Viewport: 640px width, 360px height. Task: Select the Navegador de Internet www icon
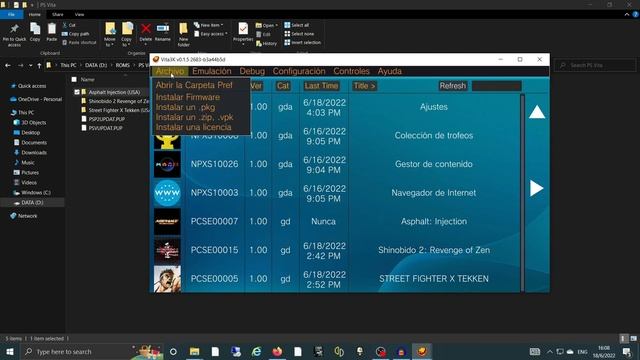[x=167, y=193]
